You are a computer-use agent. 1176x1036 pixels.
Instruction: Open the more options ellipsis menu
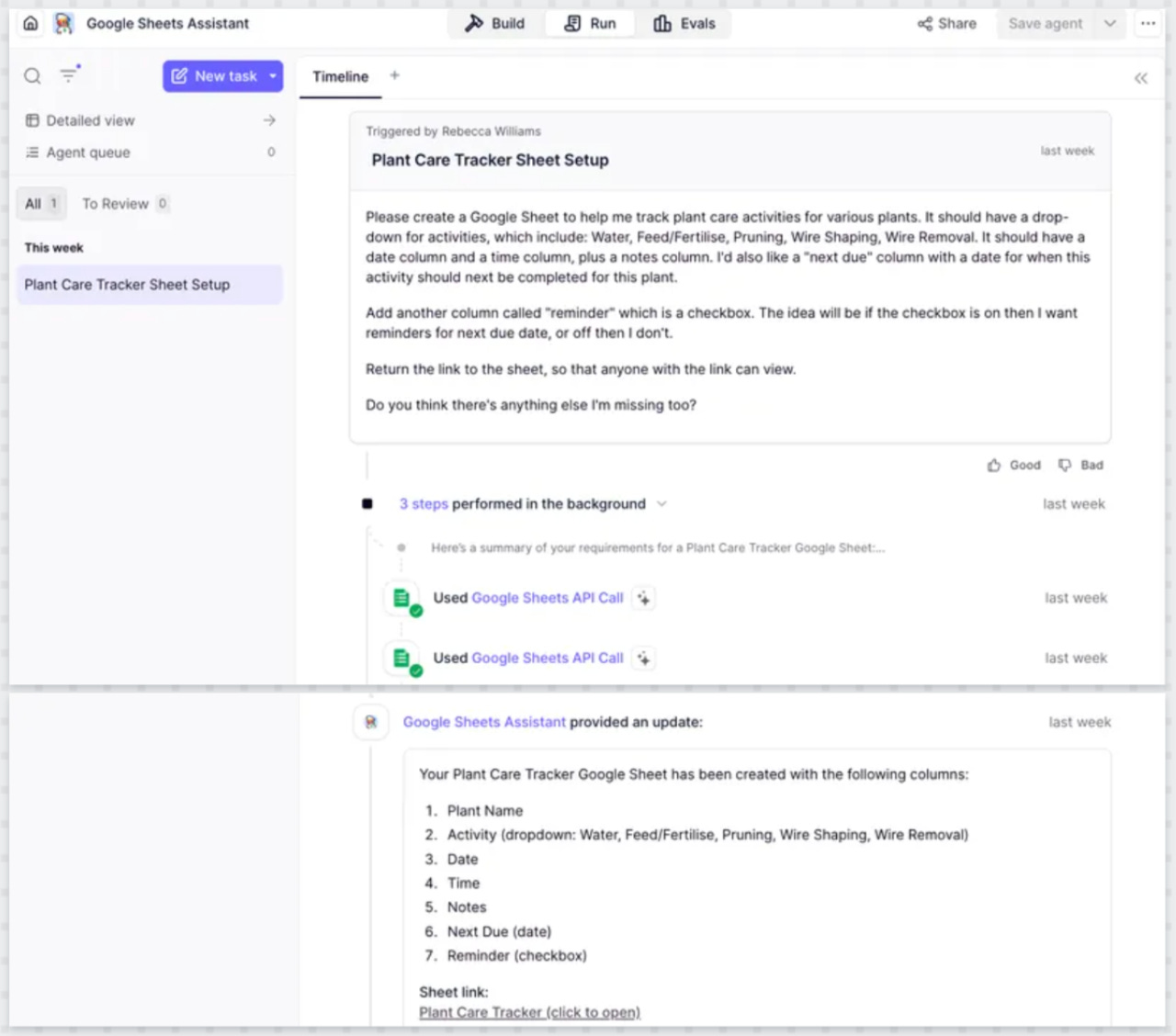tap(1148, 24)
